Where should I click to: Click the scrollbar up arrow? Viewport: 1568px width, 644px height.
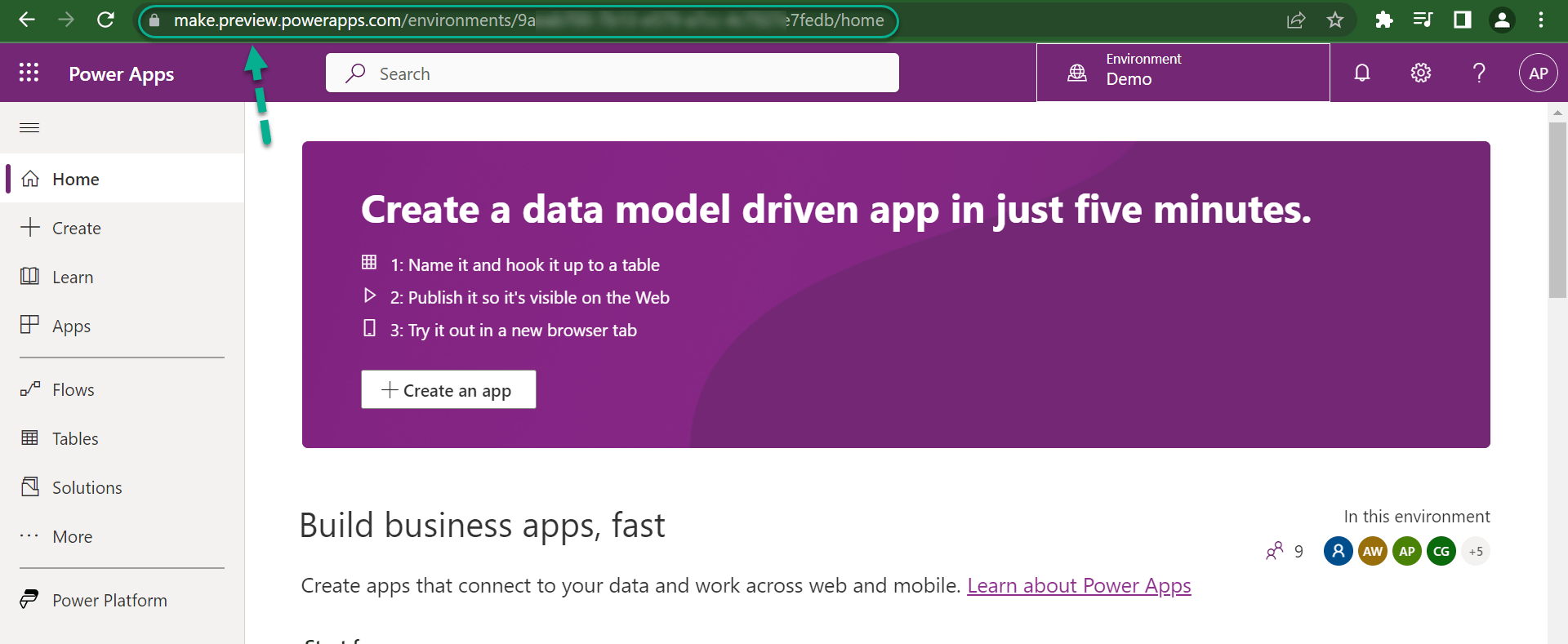pyautogui.click(x=1557, y=112)
